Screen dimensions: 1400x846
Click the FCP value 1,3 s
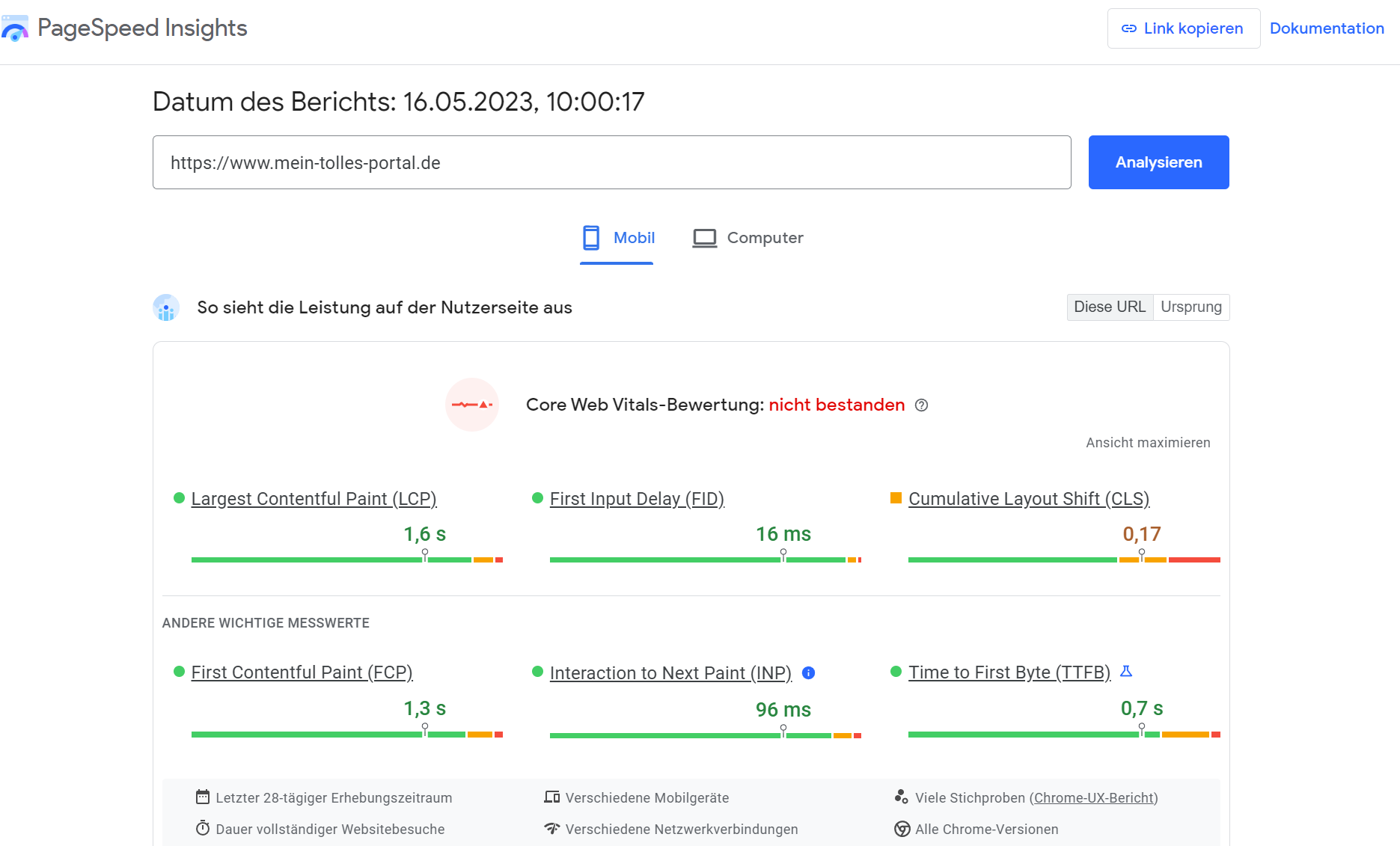coord(425,708)
